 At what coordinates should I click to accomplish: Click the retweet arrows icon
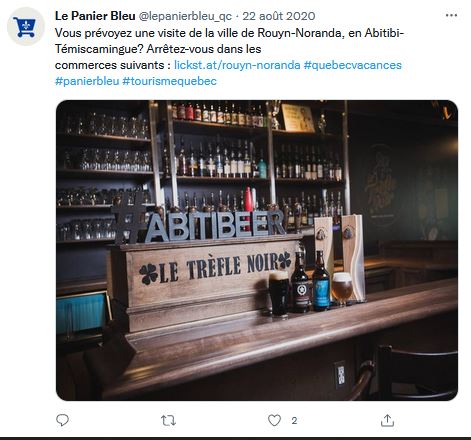[168, 420]
